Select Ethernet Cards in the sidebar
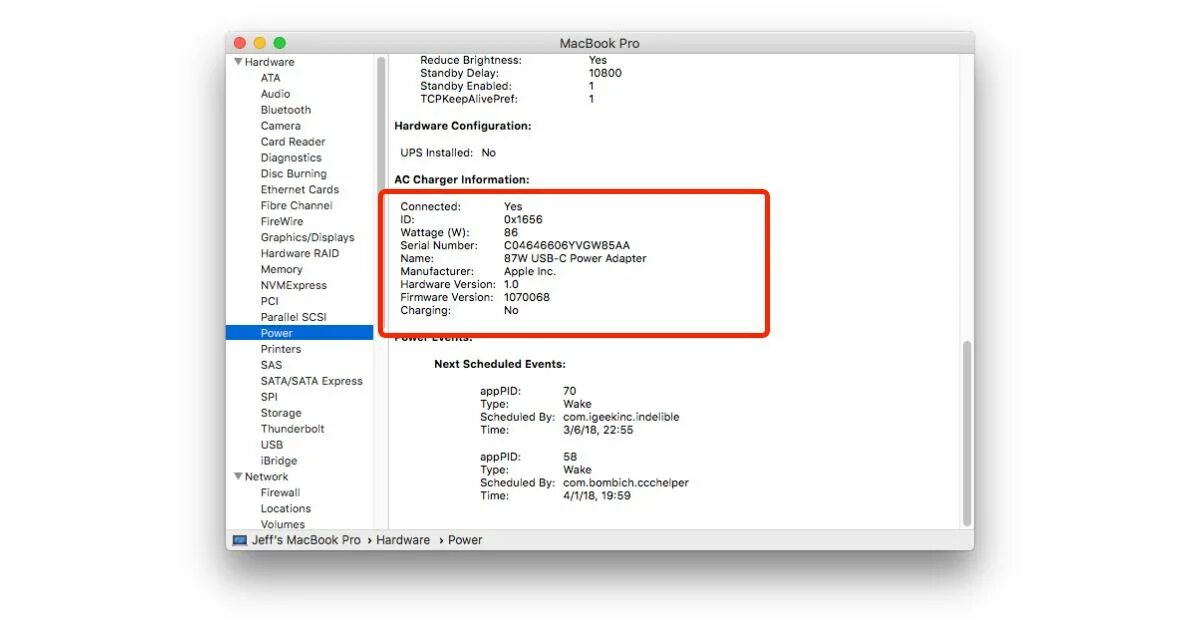The width and height of the screenshot is (1200, 630). 300,190
